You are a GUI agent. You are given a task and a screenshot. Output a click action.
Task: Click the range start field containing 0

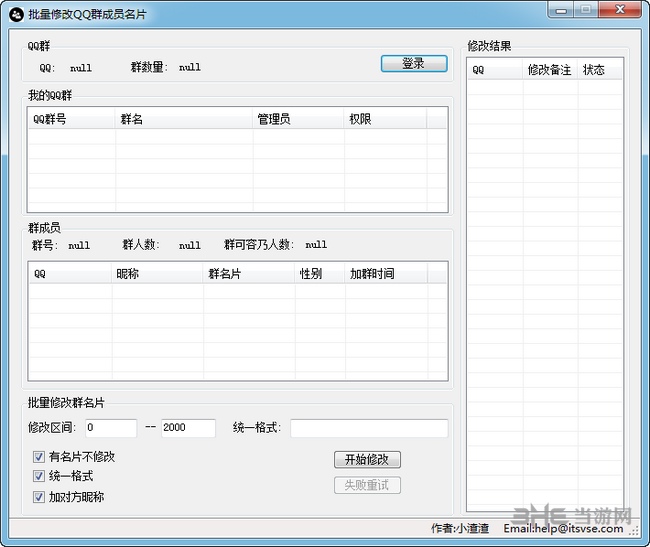pos(111,428)
